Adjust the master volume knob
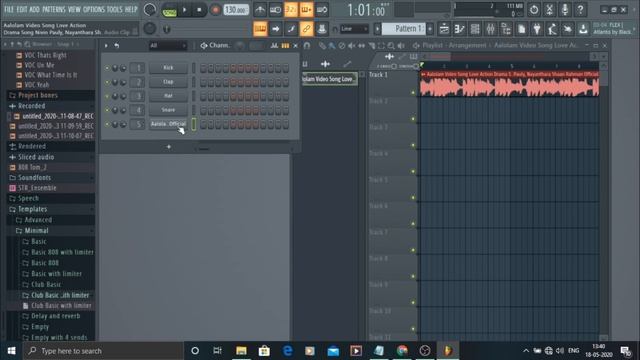This screenshot has width=640, height=360. (x=149, y=10)
